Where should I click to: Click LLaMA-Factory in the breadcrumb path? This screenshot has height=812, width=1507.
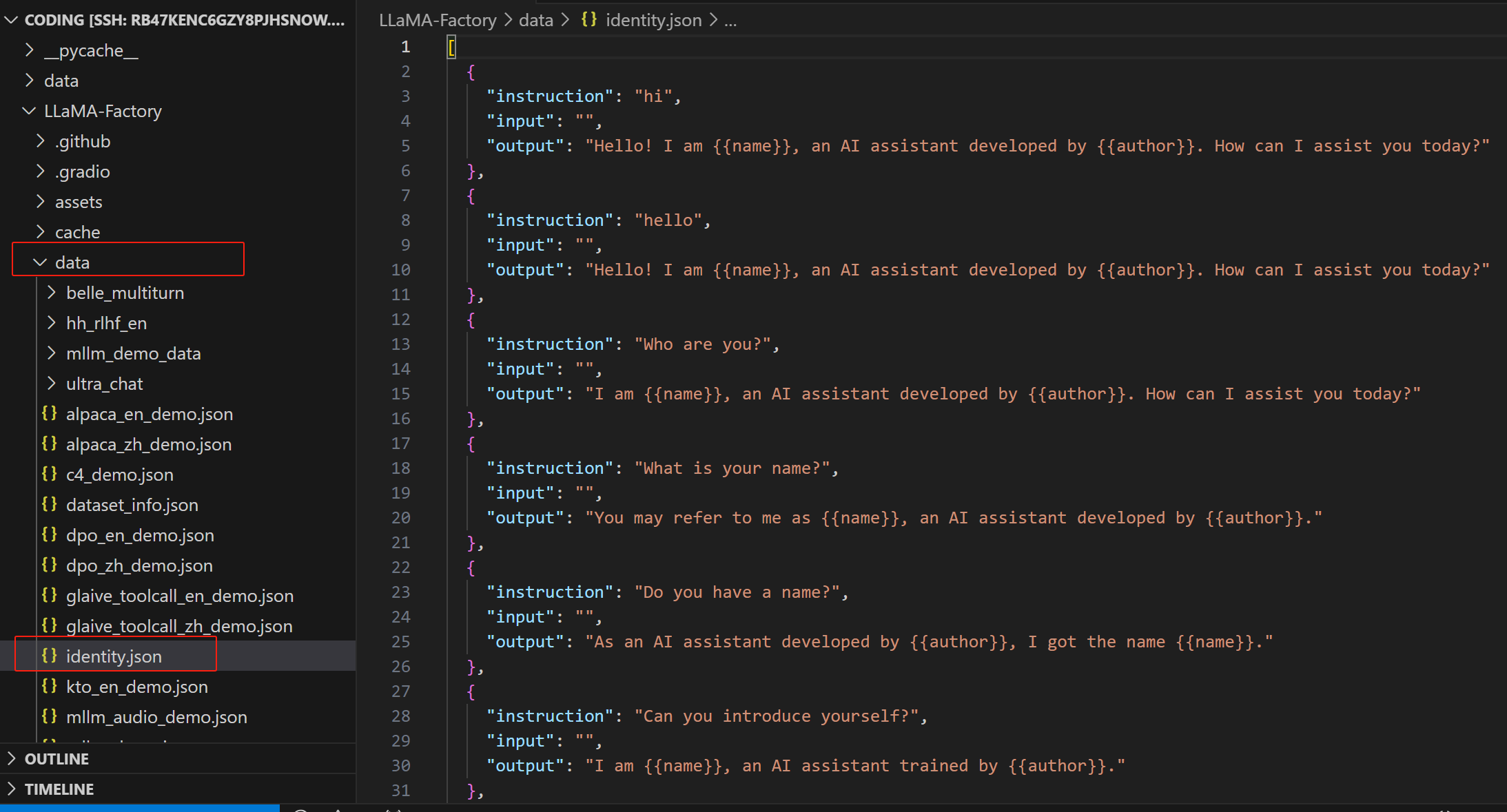coord(438,20)
